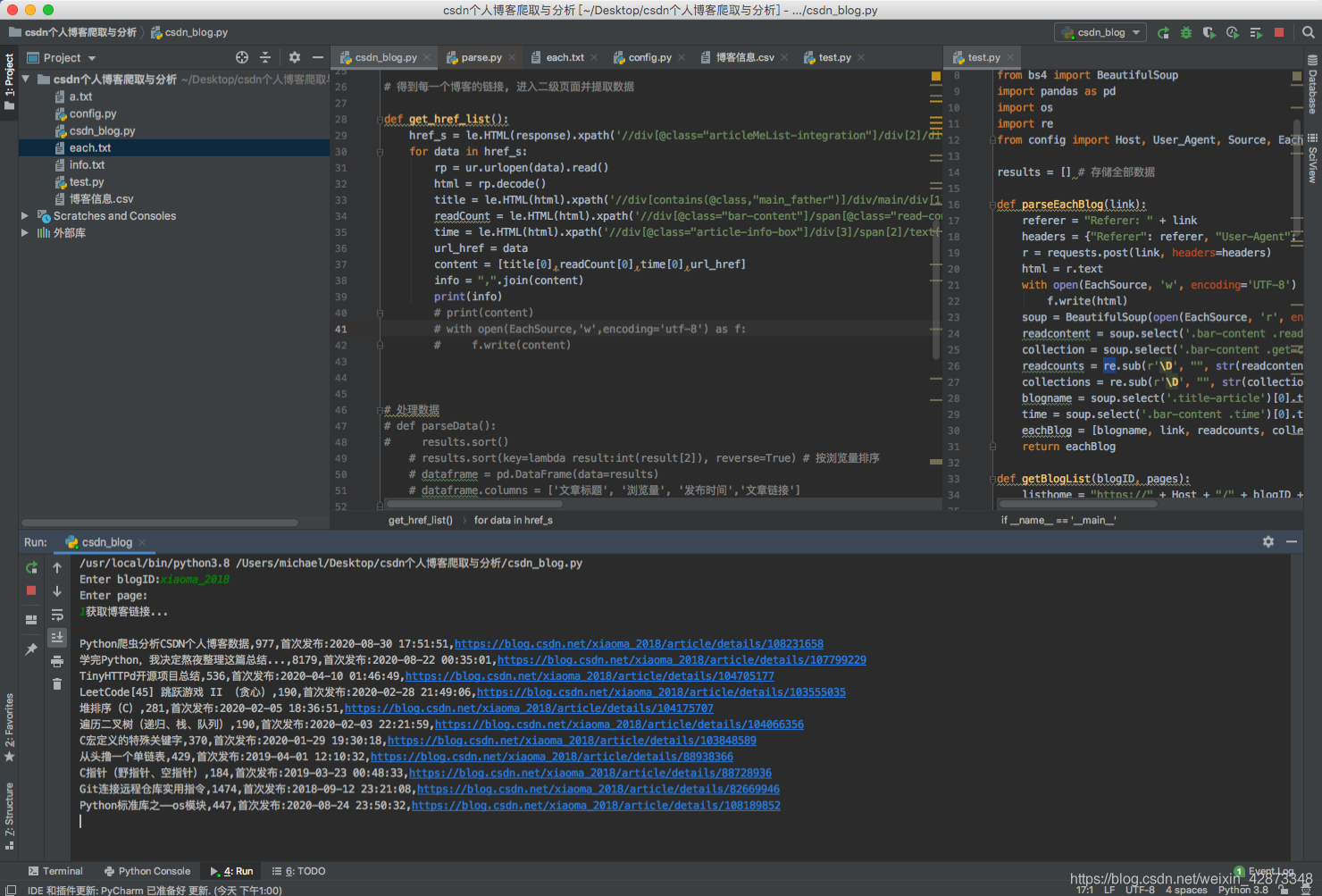Toggle tool window bars at bottom-left corner

click(11, 890)
